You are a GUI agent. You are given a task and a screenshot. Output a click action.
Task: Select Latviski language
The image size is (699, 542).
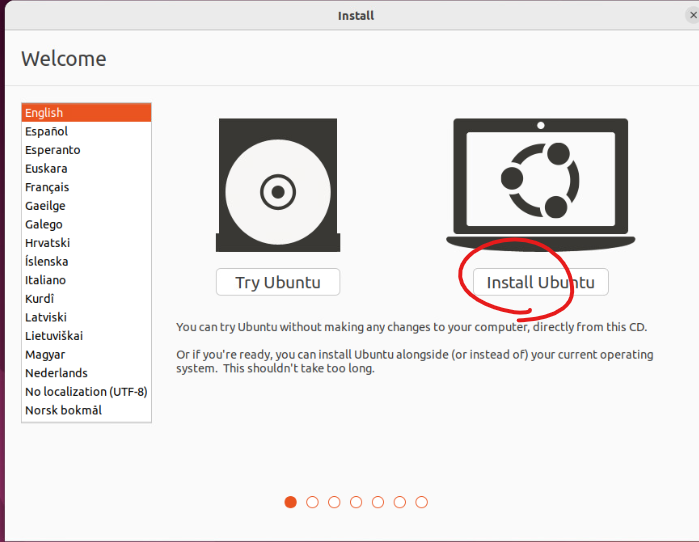[x=86, y=317]
